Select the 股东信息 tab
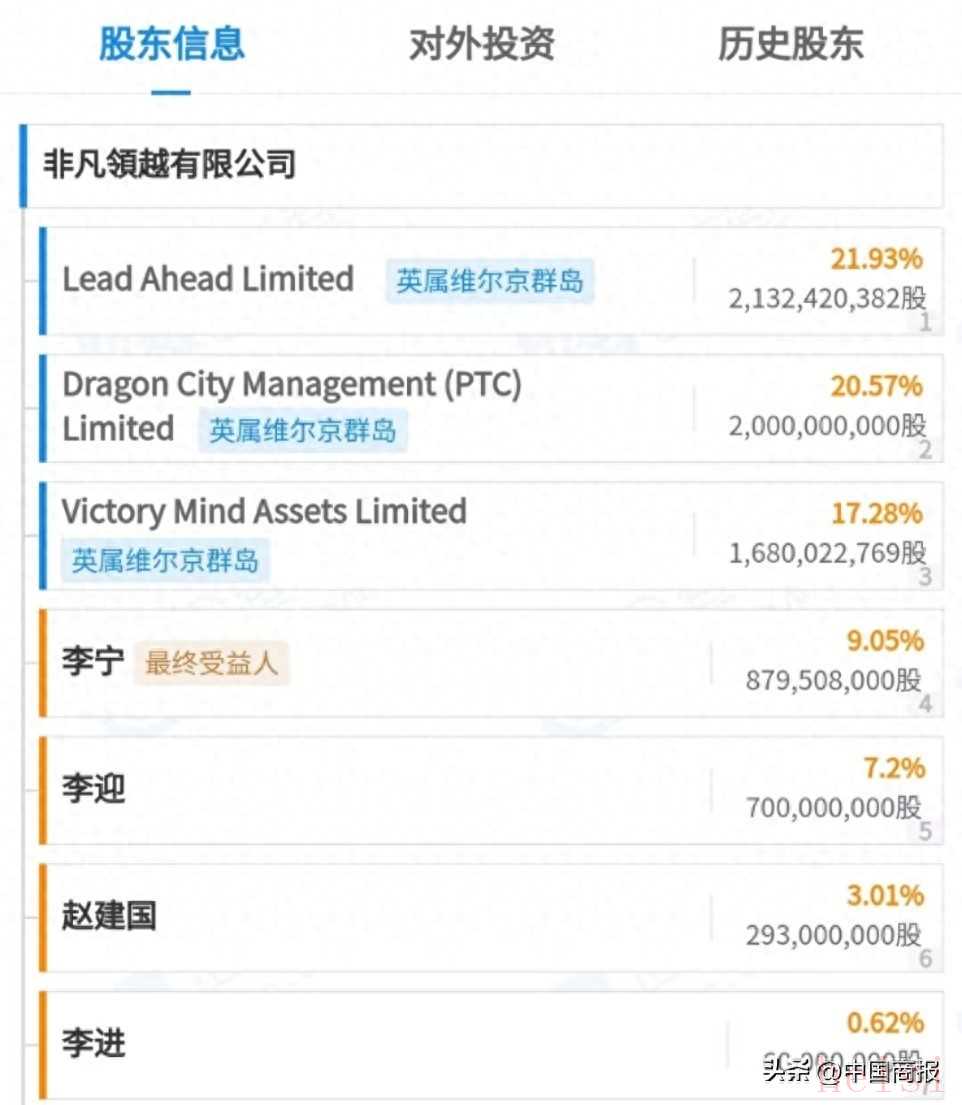The height and width of the screenshot is (1105, 962). (x=172, y=44)
